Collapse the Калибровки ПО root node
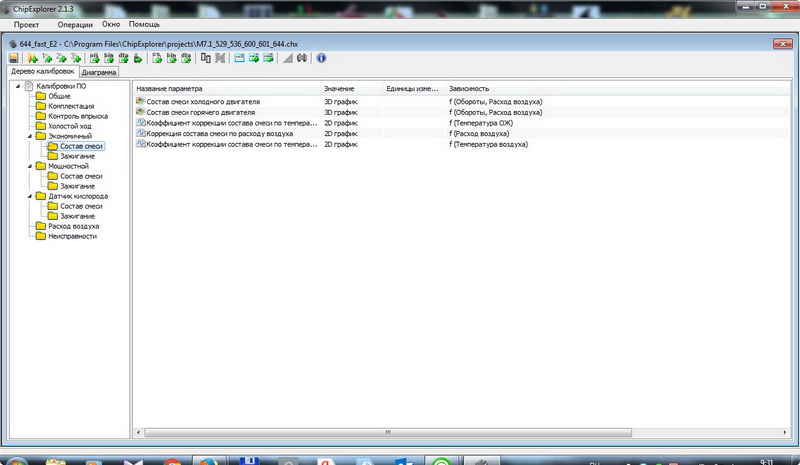The image size is (800, 465). point(17,86)
